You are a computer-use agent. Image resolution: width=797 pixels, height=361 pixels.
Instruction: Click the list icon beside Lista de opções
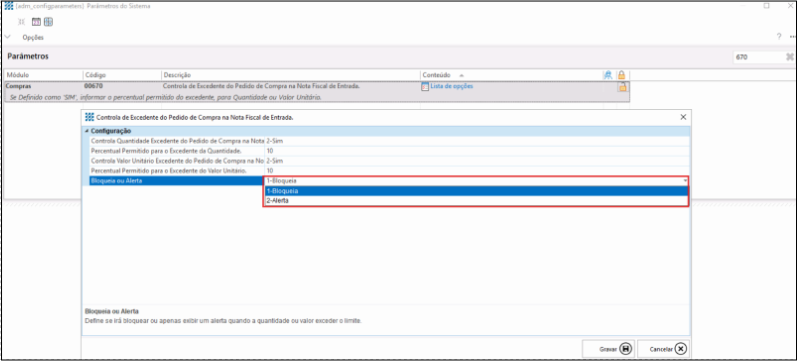[x=425, y=86]
